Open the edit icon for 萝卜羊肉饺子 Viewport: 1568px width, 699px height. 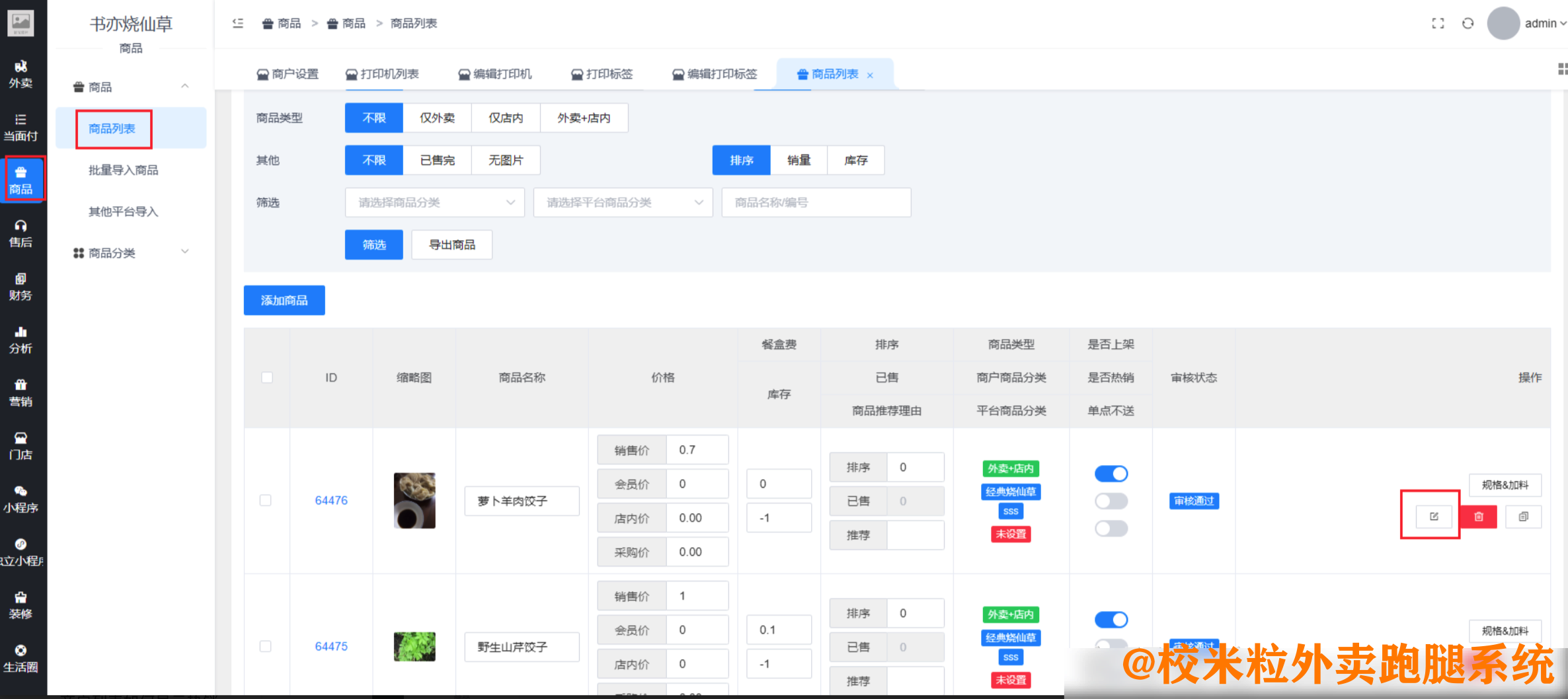click(1433, 517)
